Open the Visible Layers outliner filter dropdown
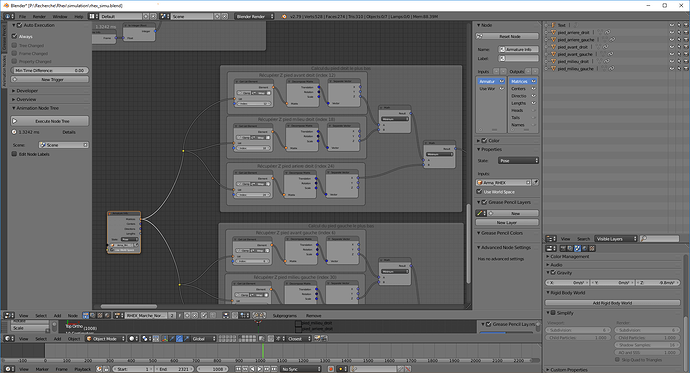Screen dimensions: 690x373 616,239
